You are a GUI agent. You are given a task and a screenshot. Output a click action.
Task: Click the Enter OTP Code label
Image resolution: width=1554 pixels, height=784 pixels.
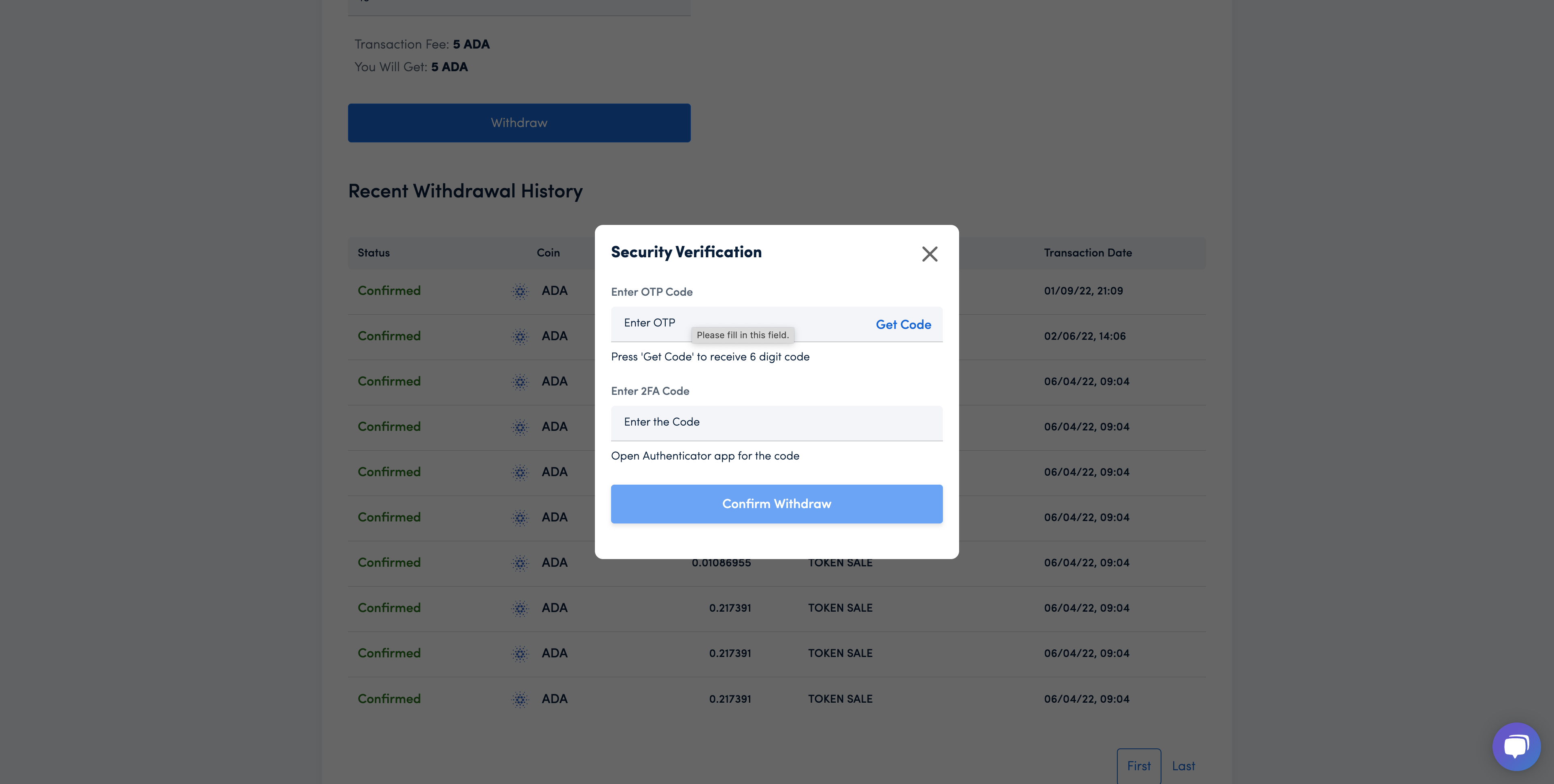[x=652, y=292]
